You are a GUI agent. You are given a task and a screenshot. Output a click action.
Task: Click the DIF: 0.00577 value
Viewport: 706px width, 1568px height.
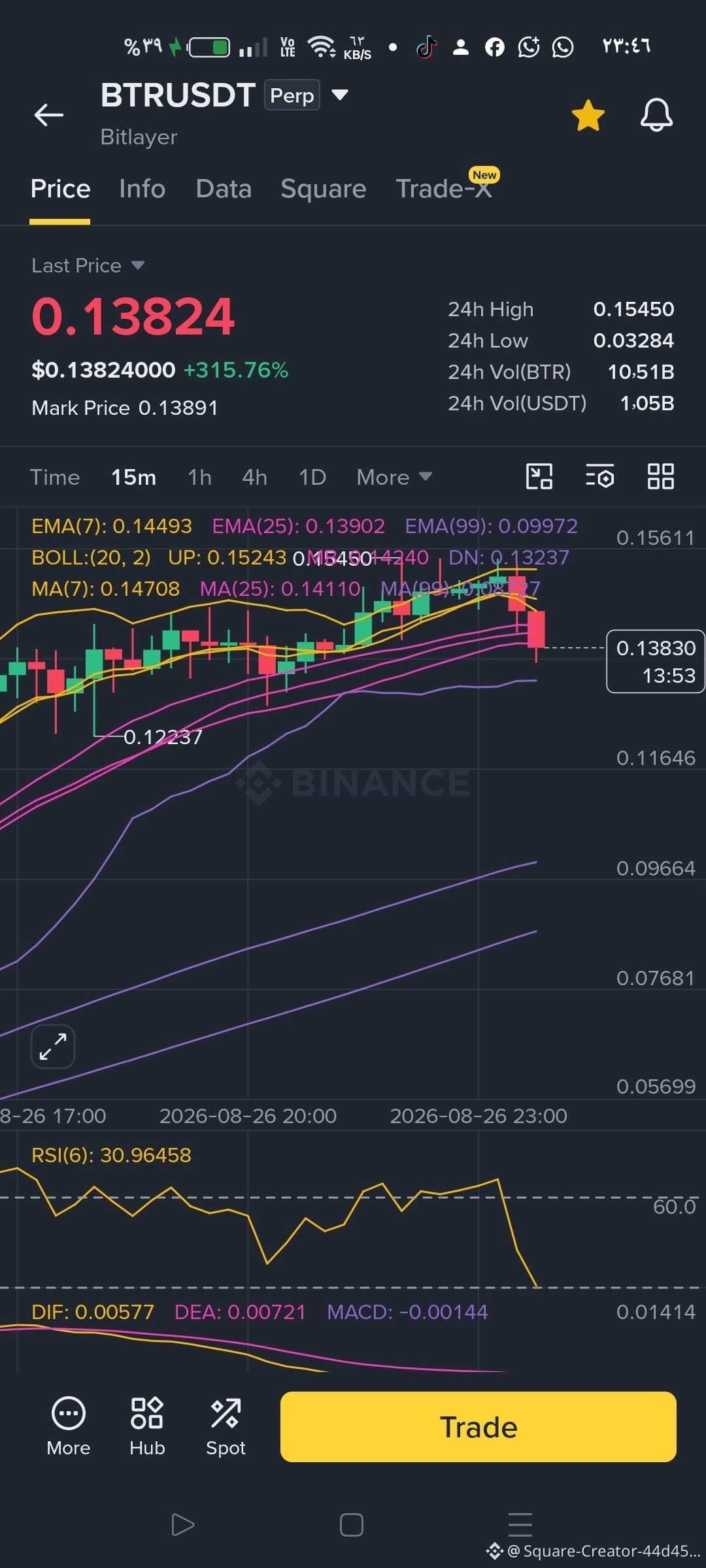(x=93, y=1312)
